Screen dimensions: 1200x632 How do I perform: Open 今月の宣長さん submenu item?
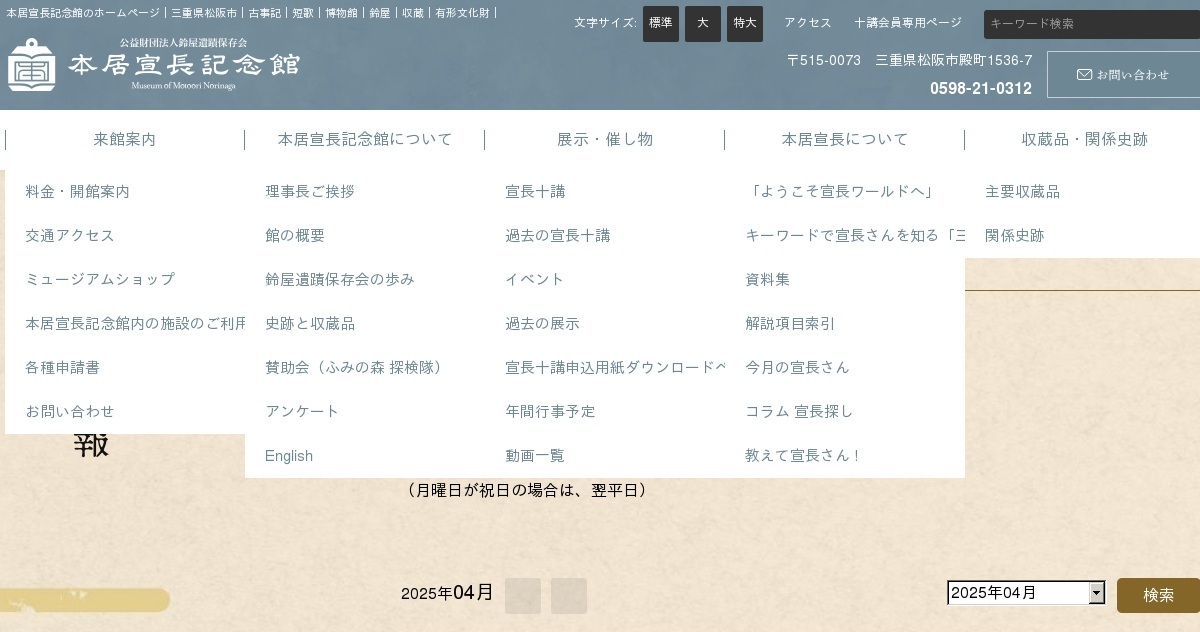pyautogui.click(x=797, y=368)
